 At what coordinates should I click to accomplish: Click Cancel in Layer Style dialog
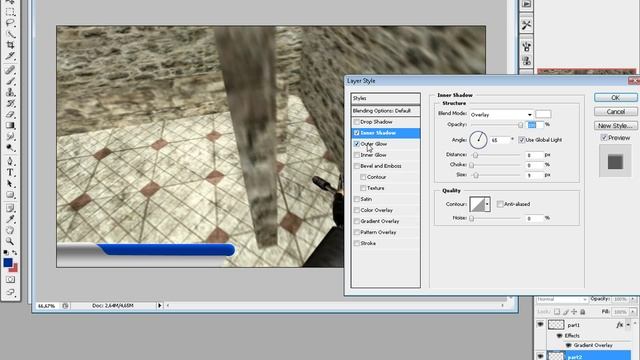coord(616,111)
